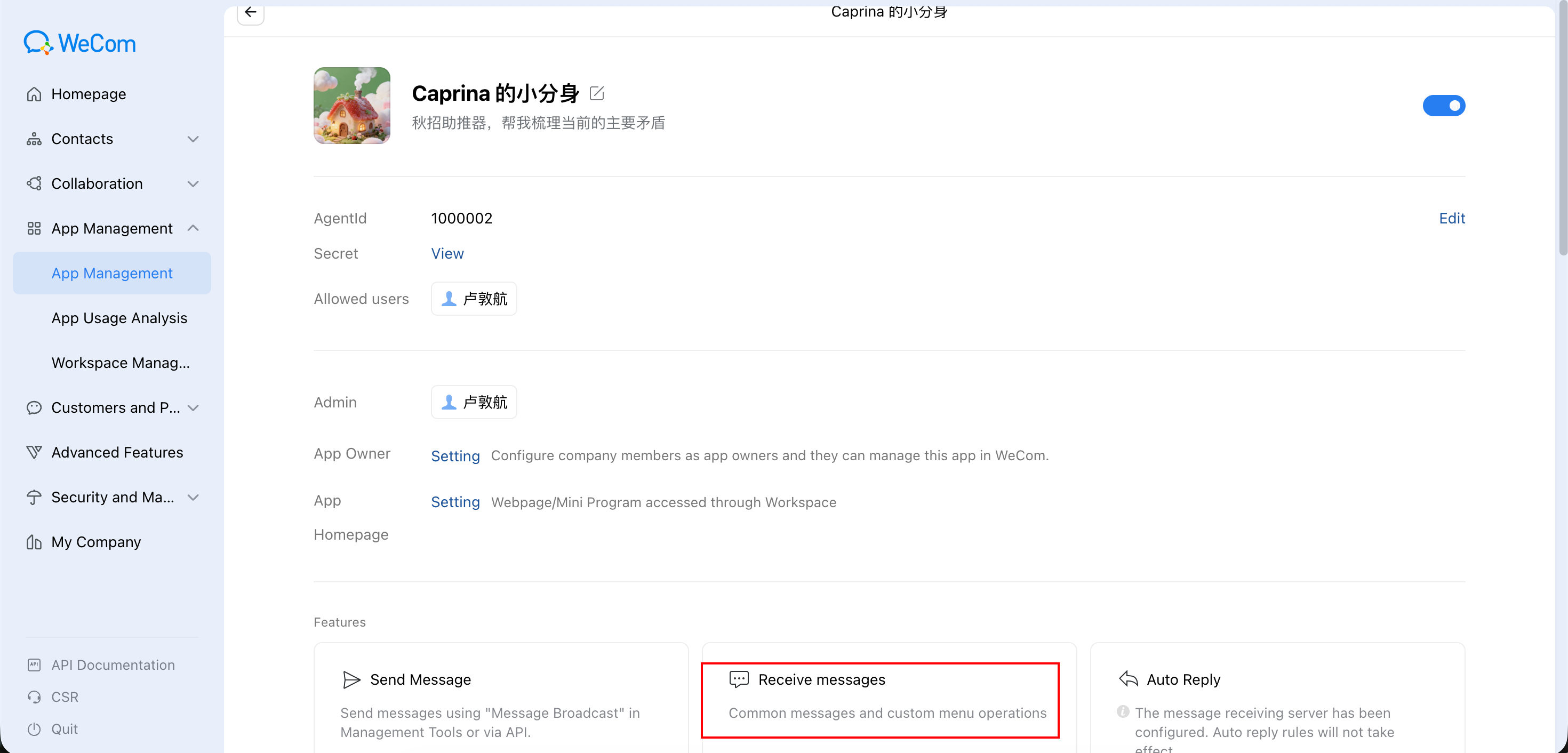Image resolution: width=1568 pixels, height=753 pixels.
Task: Click the Quit power icon
Action: 34,728
